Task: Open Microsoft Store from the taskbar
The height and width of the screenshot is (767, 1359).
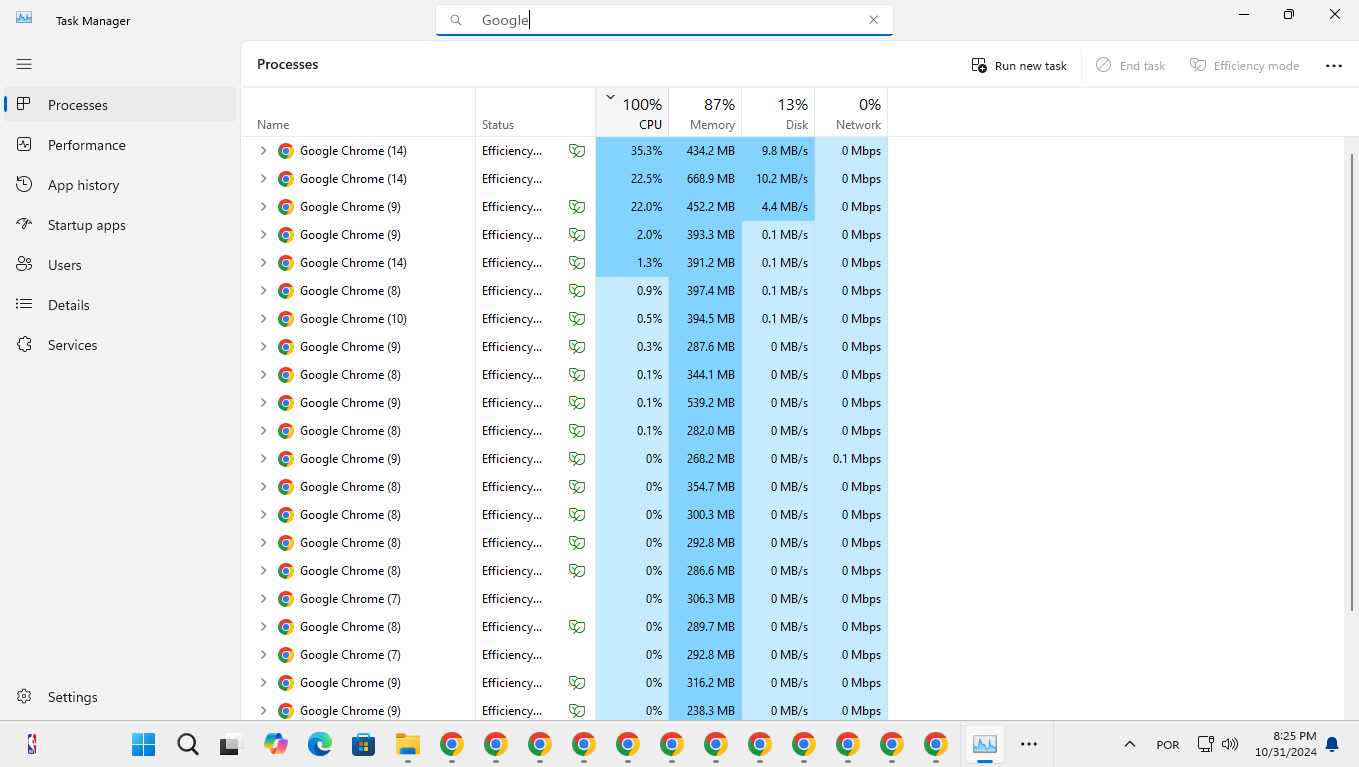Action: (363, 744)
